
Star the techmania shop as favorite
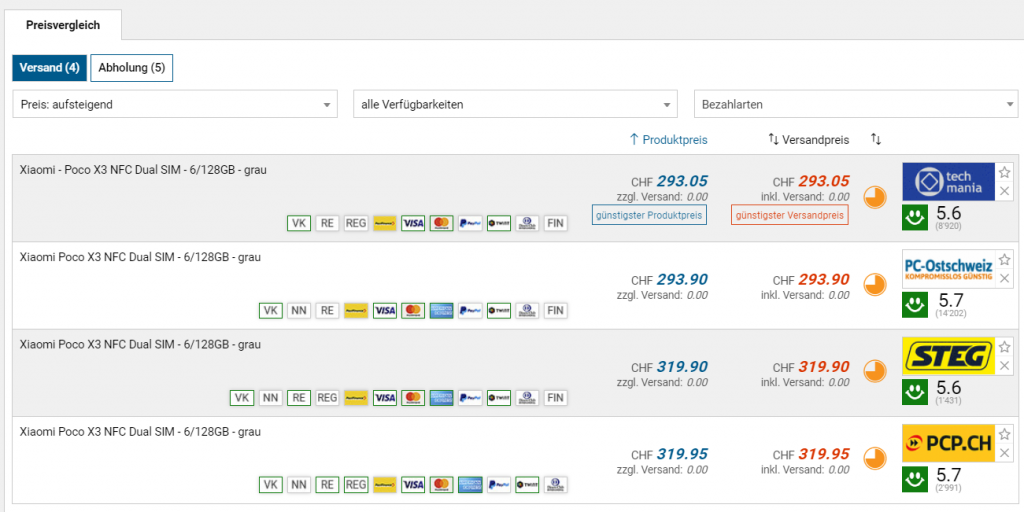click(x=1005, y=171)
